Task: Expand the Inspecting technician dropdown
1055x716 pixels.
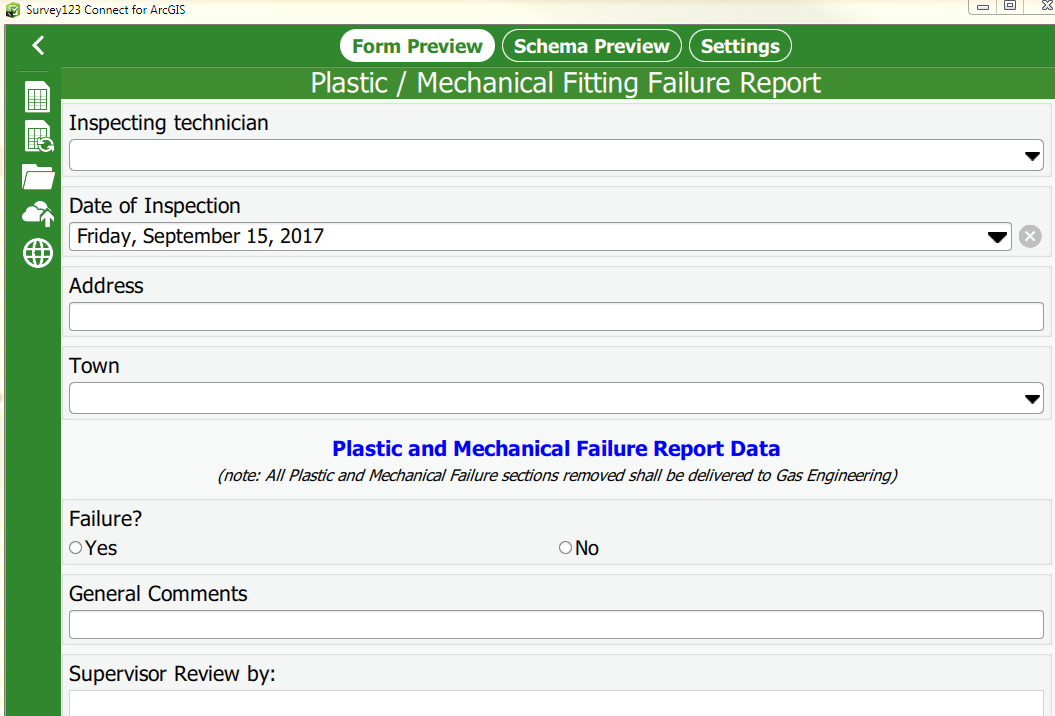Action: [1033, 156]
